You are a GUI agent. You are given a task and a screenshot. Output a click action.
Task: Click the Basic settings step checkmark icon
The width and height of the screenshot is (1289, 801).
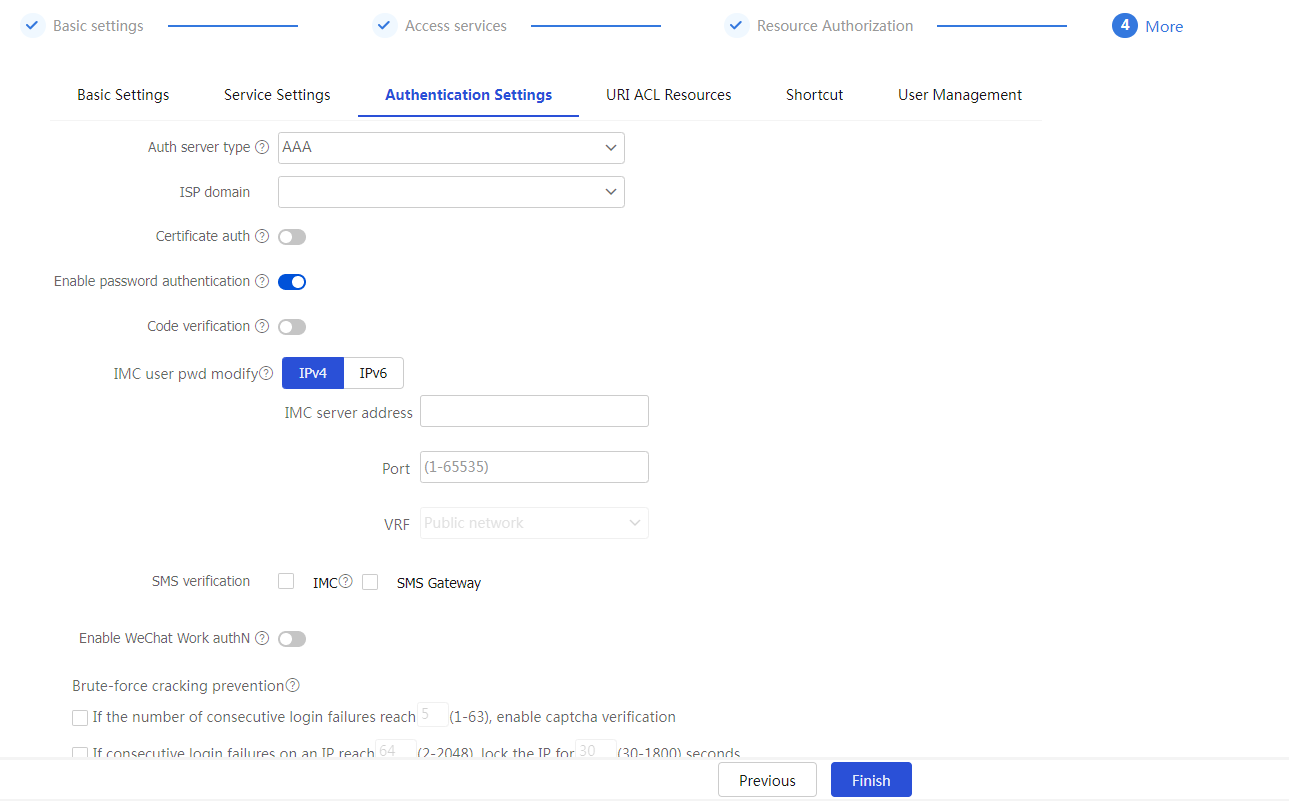(x=33, y=26)
